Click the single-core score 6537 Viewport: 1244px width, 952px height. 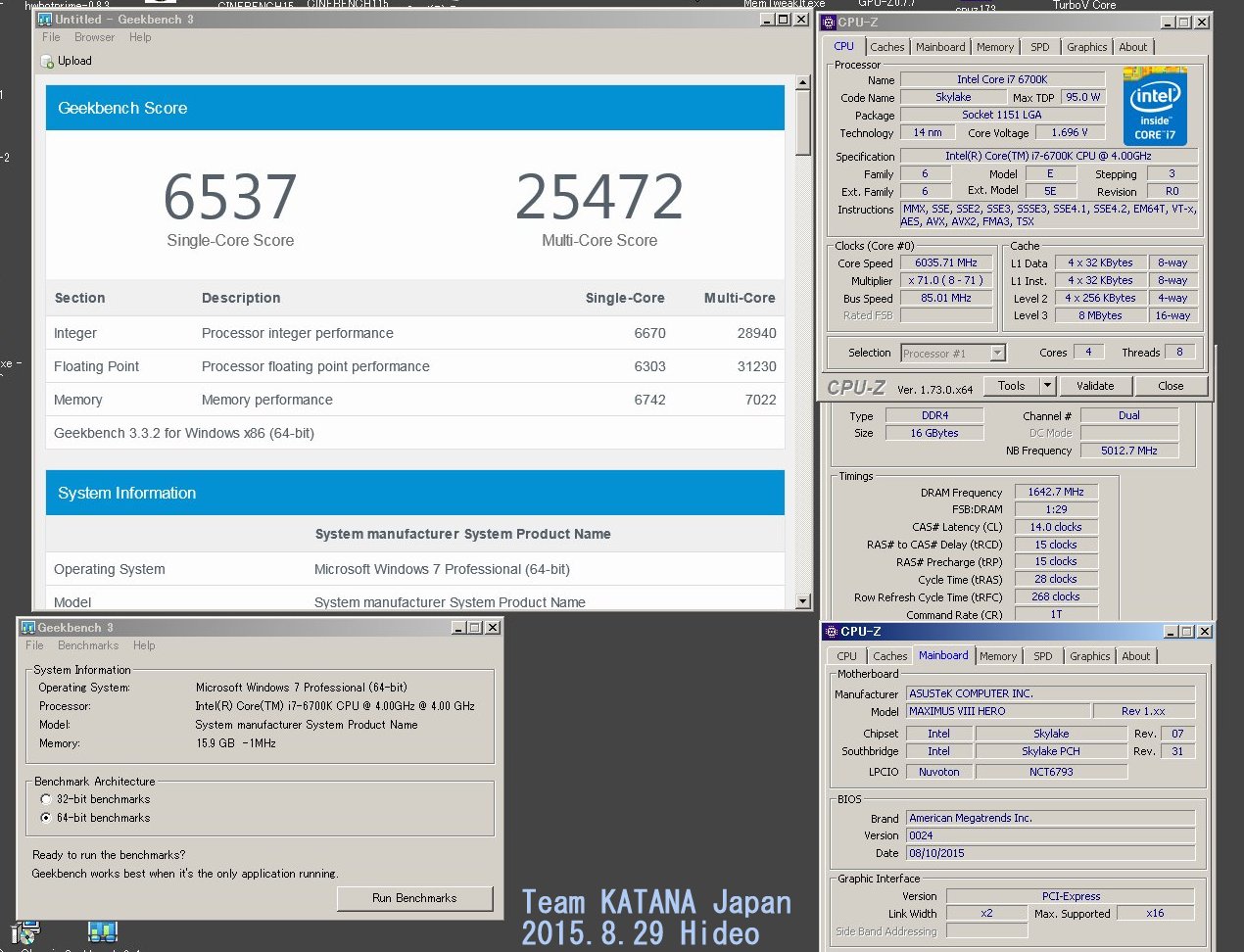click(x=230, y=197)
